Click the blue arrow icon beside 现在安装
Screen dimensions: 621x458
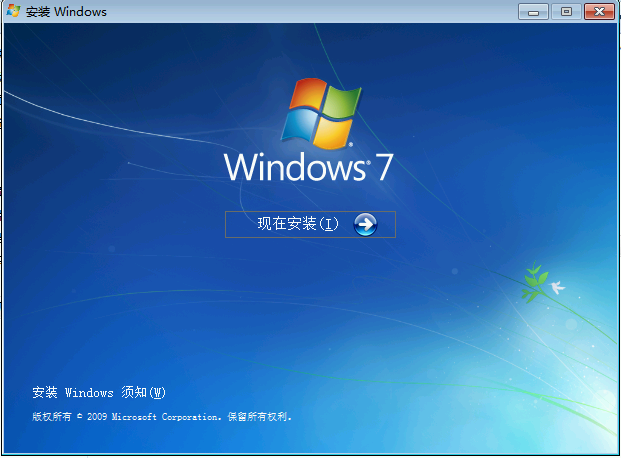coord(365,225)
